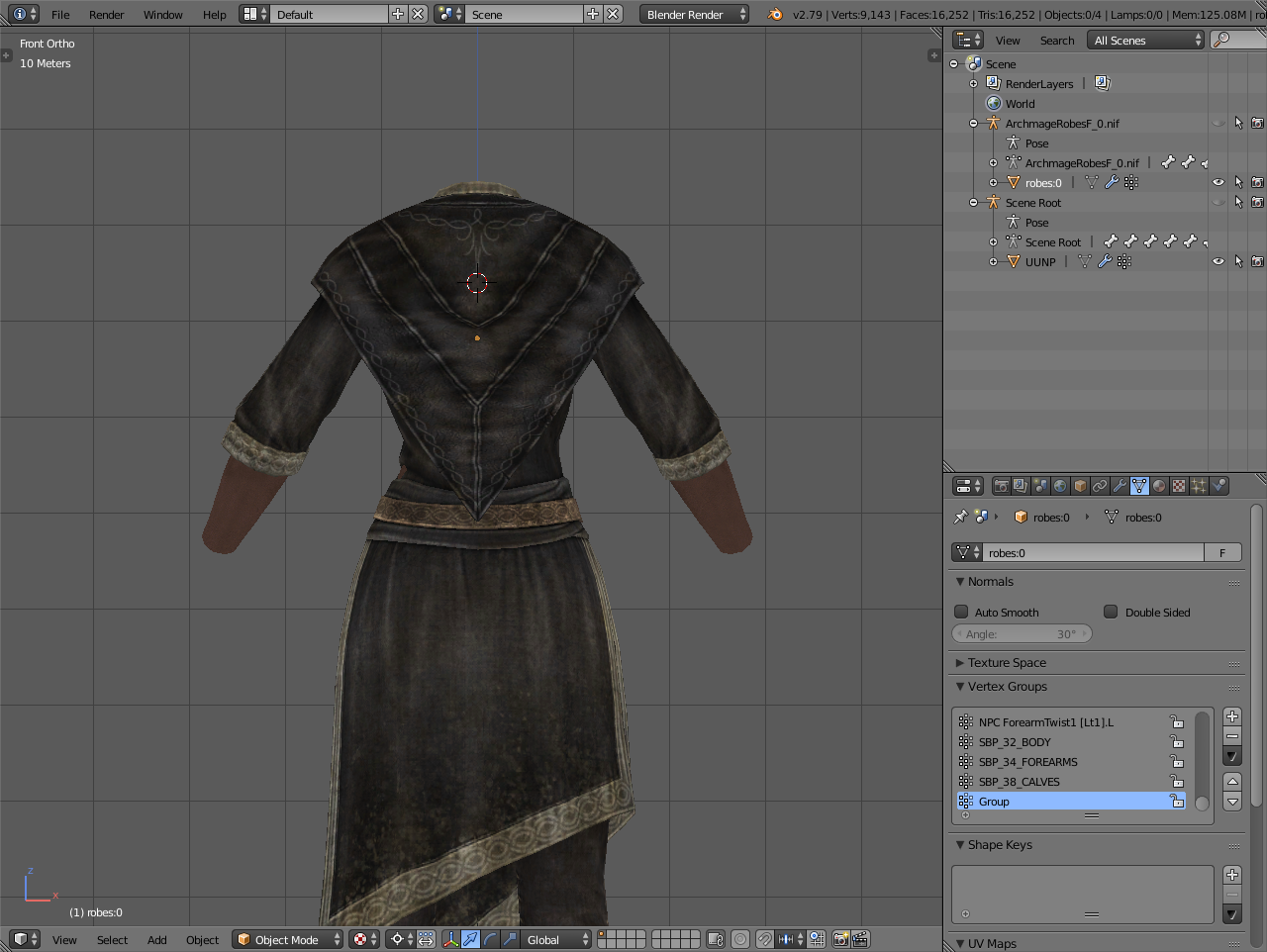Add a new screen layout next to Default
This screenshot has height=952, width=1267.
pos(398,14)
